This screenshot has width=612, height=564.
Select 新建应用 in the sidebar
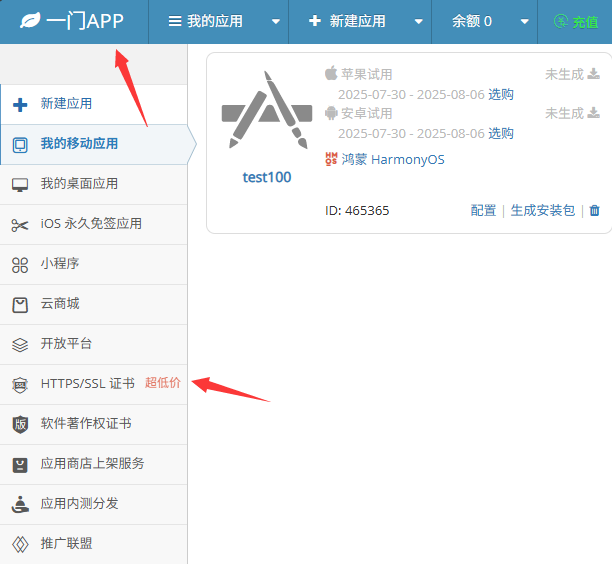point(94,104)
